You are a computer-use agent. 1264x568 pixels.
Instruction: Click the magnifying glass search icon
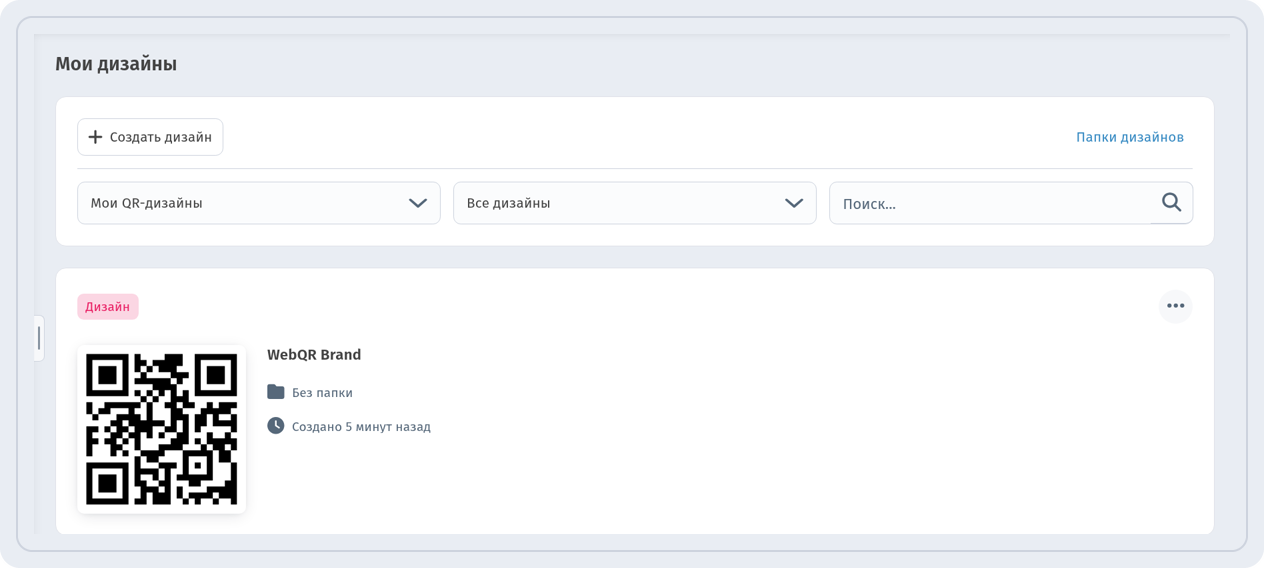pyautogui.click(x=1172, y=203)
